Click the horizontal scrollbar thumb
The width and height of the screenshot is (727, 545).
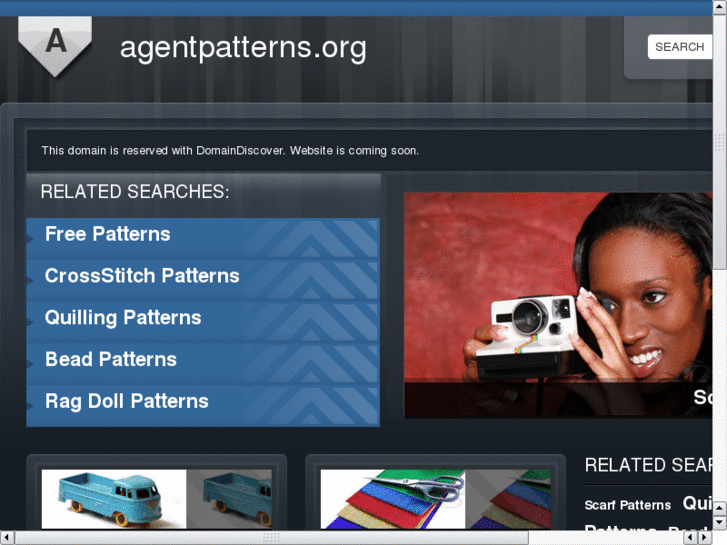(272, 538)
